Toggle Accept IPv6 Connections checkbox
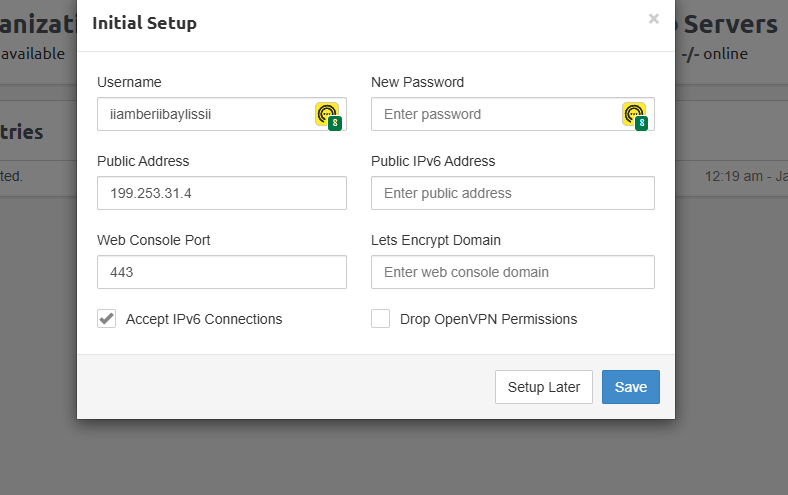 point(107,319)
